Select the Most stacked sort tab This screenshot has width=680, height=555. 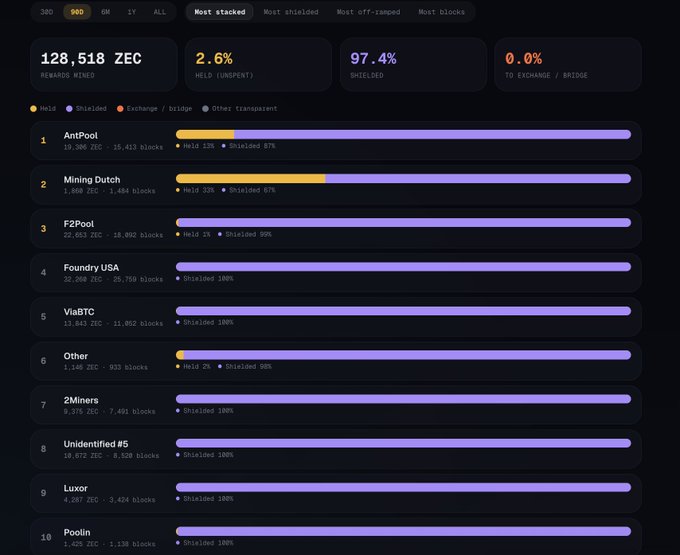point(220,12)
